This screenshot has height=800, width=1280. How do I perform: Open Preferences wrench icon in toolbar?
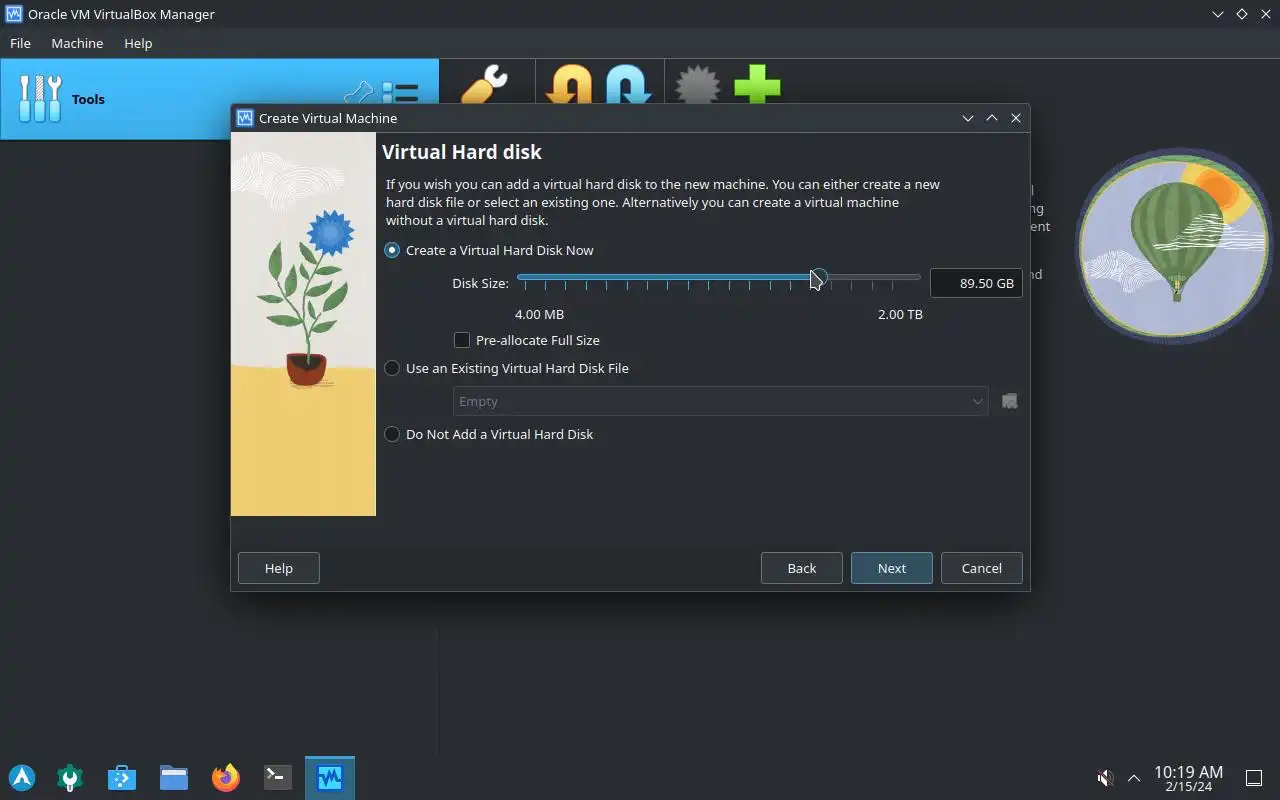point(485,84)
